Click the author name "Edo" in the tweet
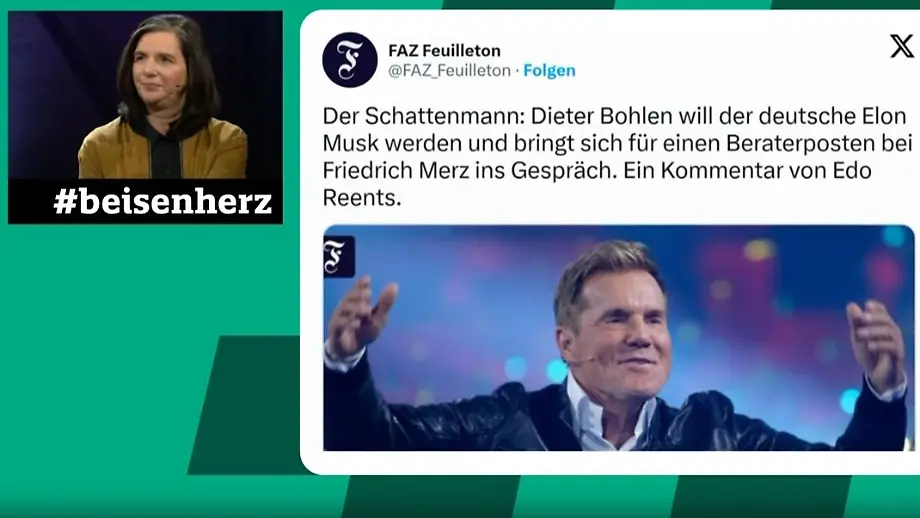 click(852, 171)
